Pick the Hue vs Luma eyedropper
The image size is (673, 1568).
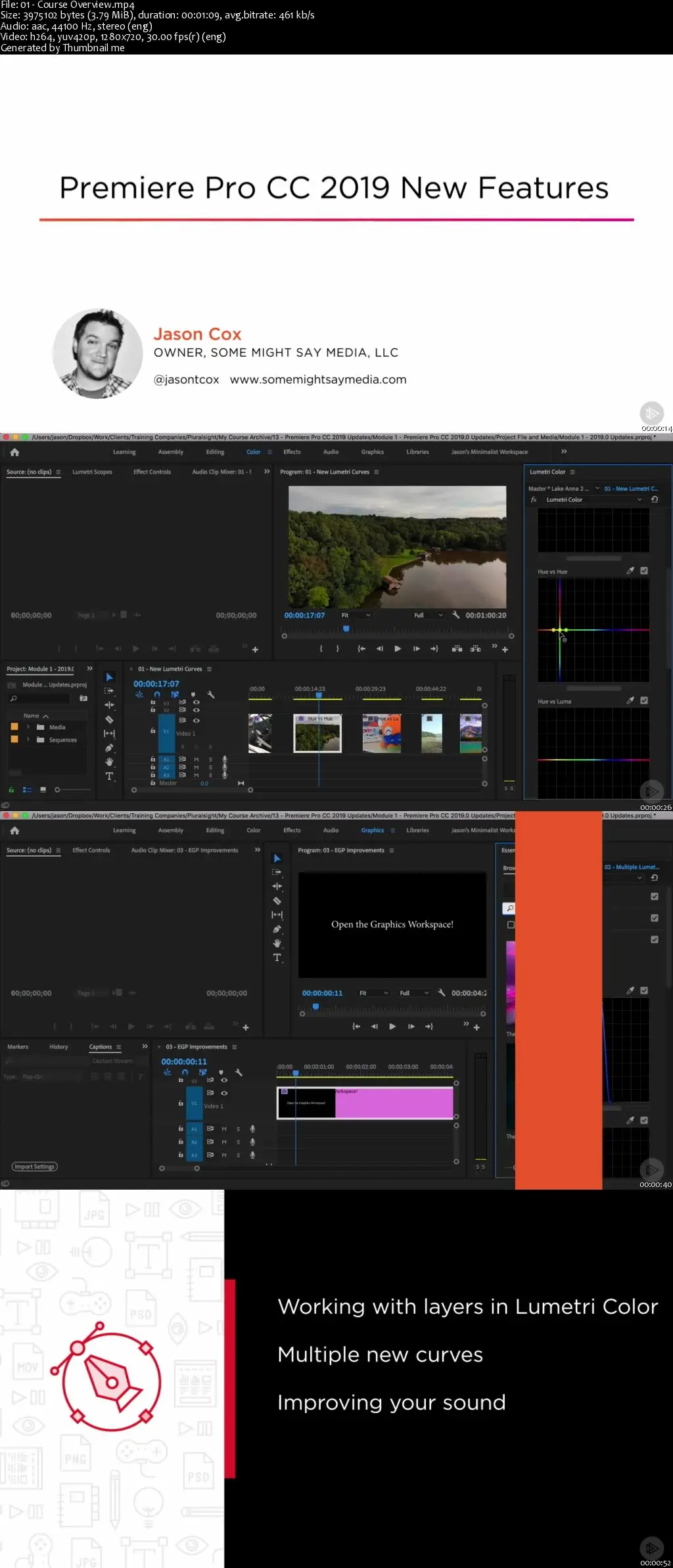[x=630, y=701]
